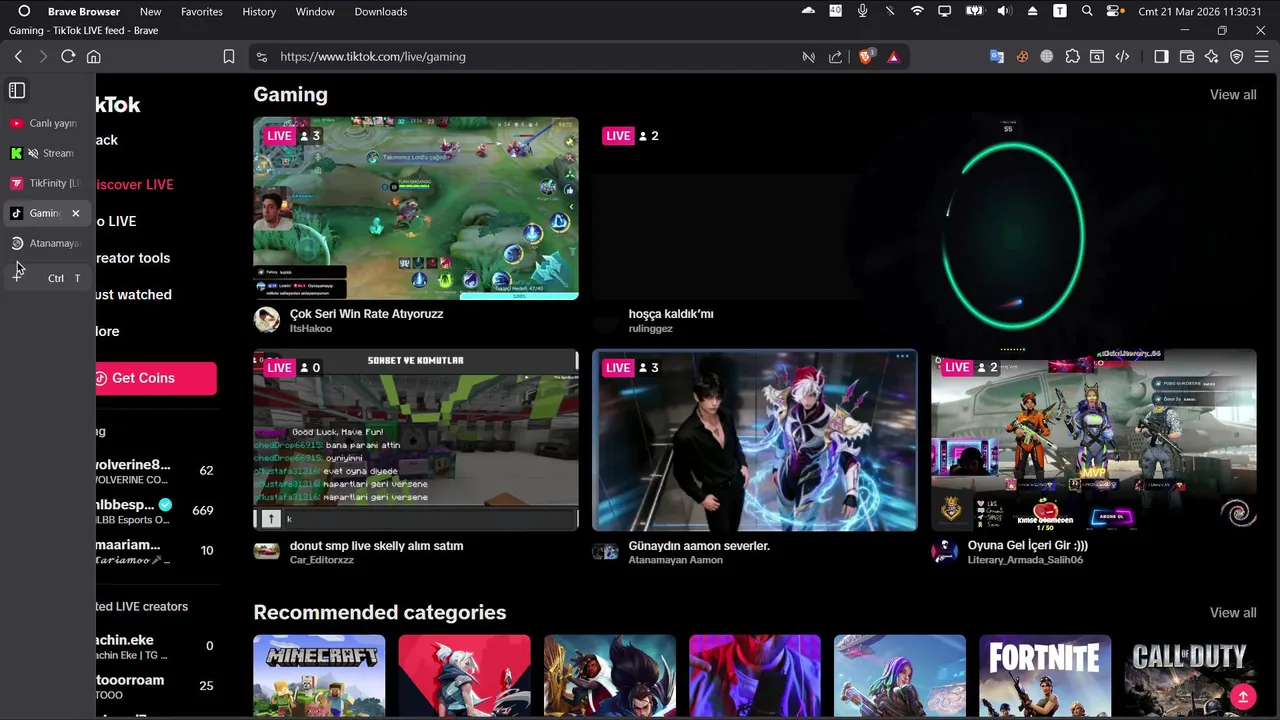Viewport: 1280px width, 720px height.
Task: Open the code brackets developer extension
Action: point(1122,57)
